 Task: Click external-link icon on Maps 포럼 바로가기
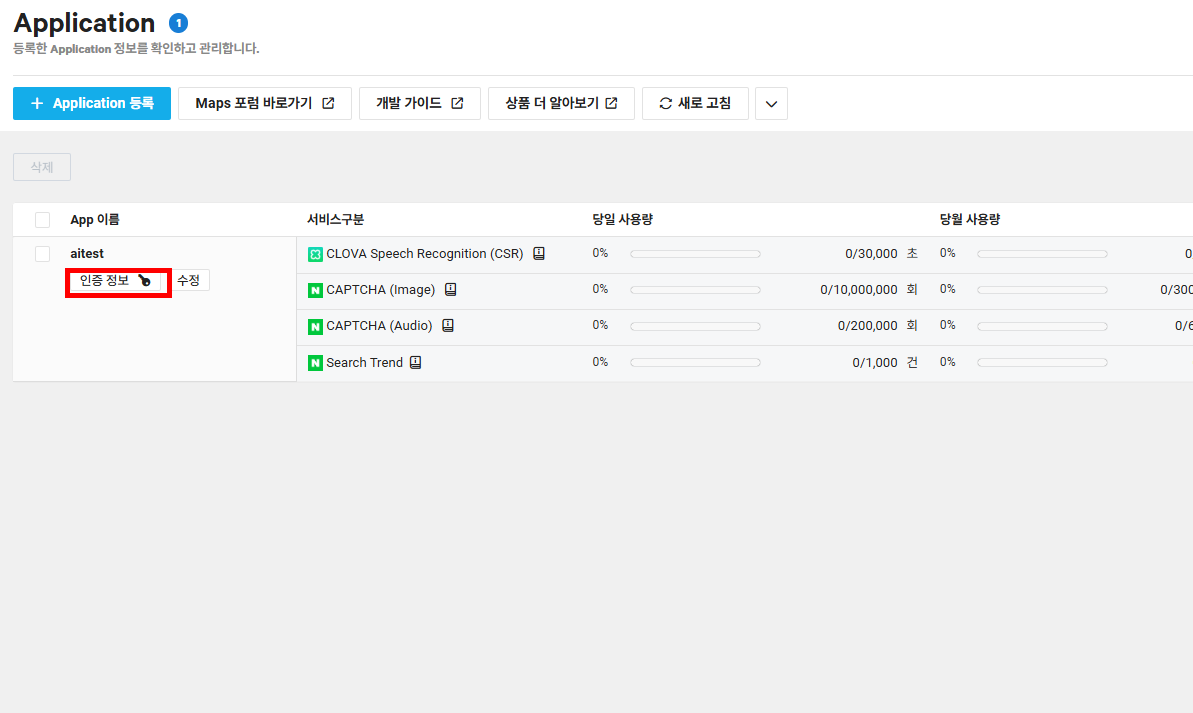pos(328,103)
